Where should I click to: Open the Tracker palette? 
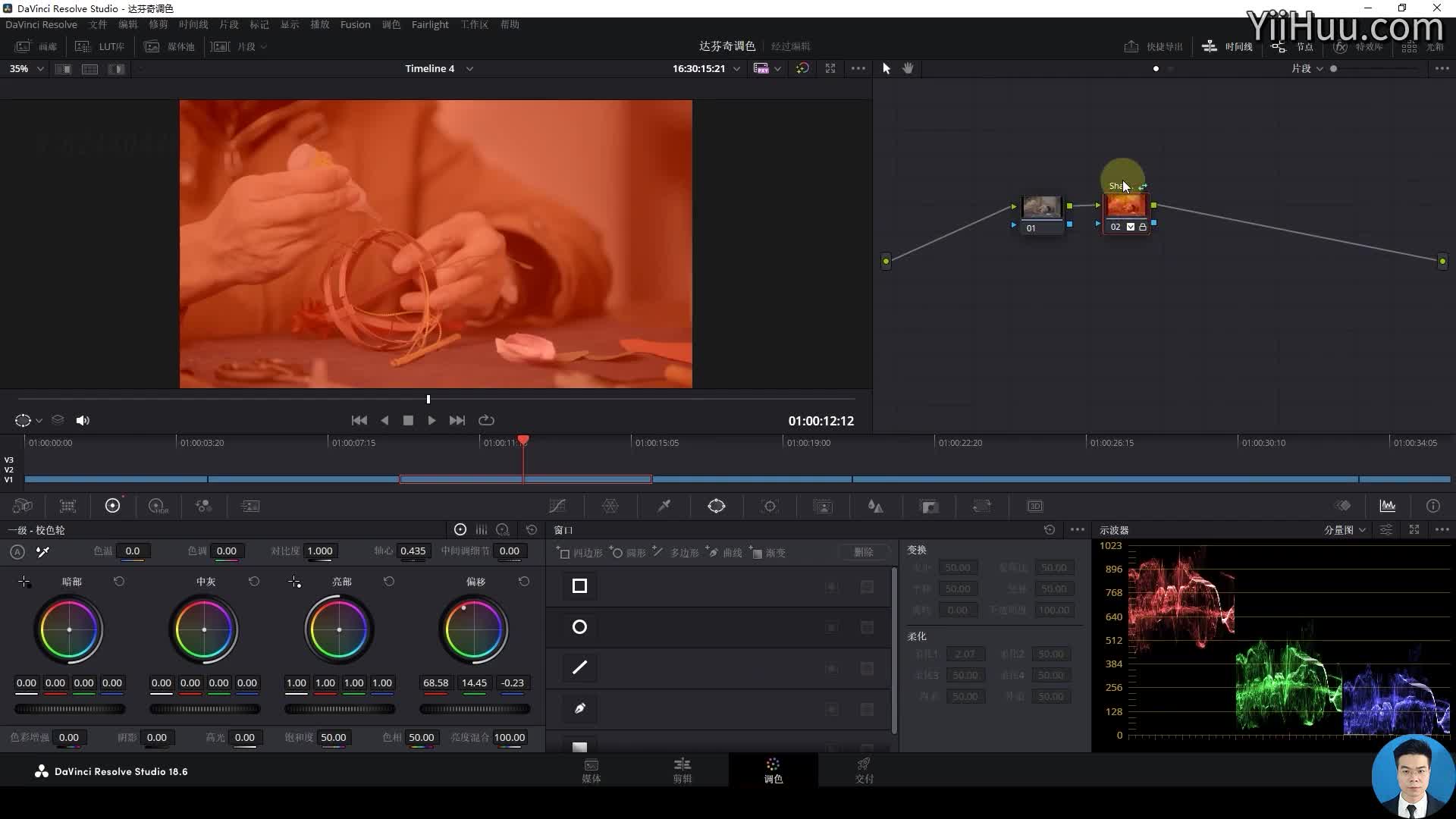[x=770, y=506]
